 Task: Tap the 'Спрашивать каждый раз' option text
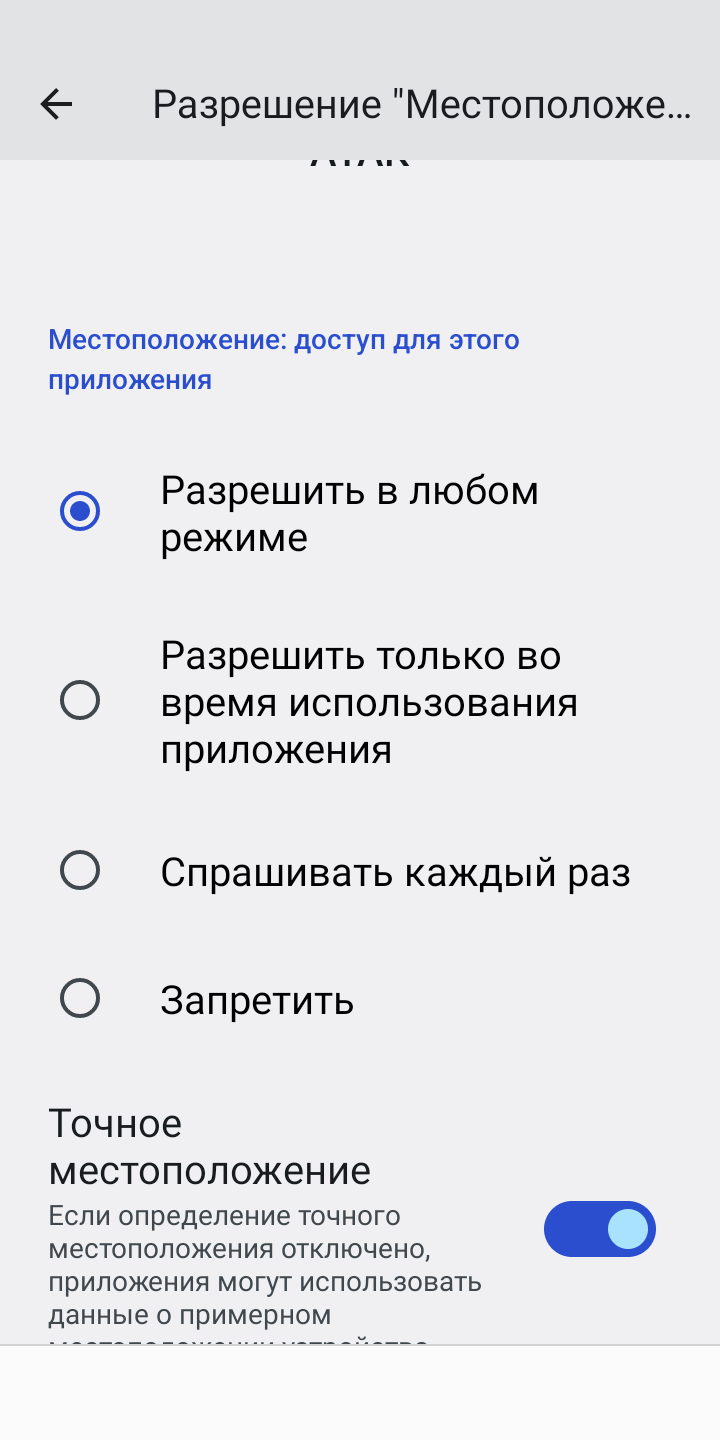pos(395,873)
